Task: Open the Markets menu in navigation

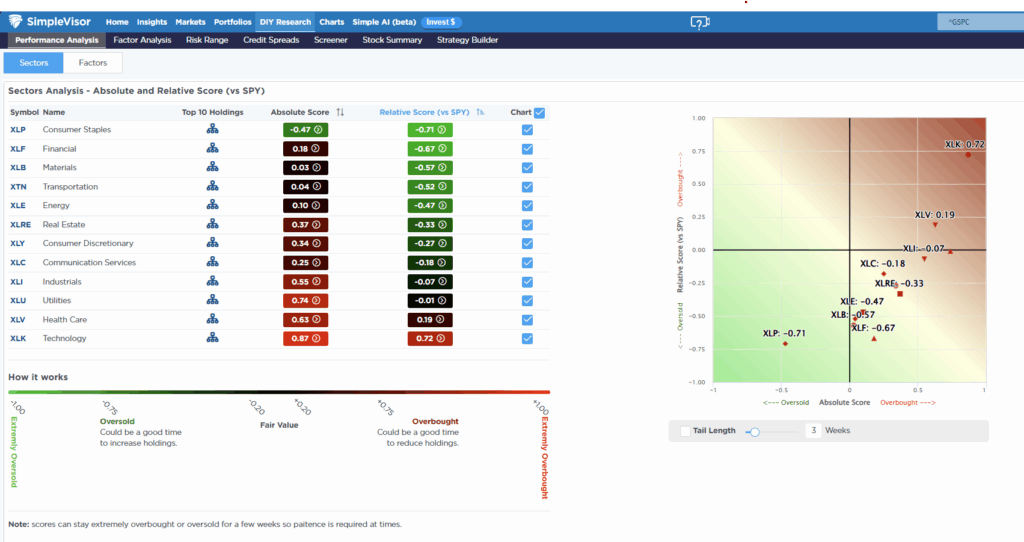Action: [x=190, y=21]
